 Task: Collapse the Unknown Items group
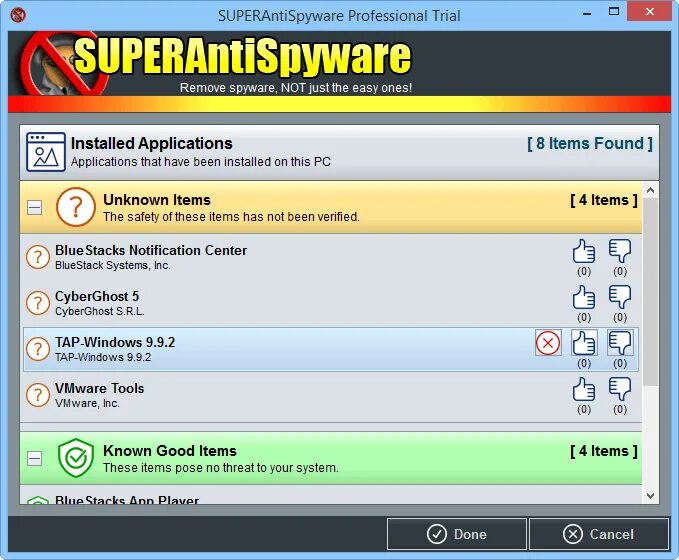35,207
